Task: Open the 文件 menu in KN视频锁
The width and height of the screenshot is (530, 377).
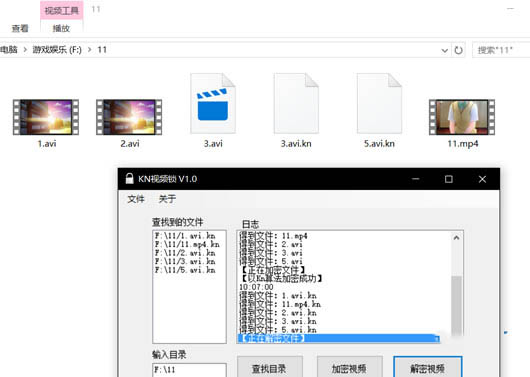Action: coord(136,199)
